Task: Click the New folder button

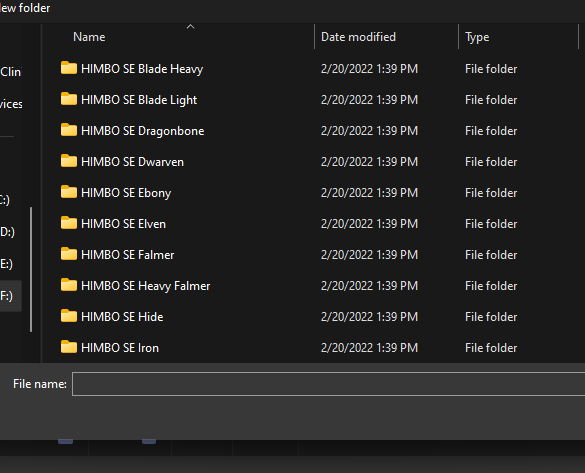Action: coord(25,8)
